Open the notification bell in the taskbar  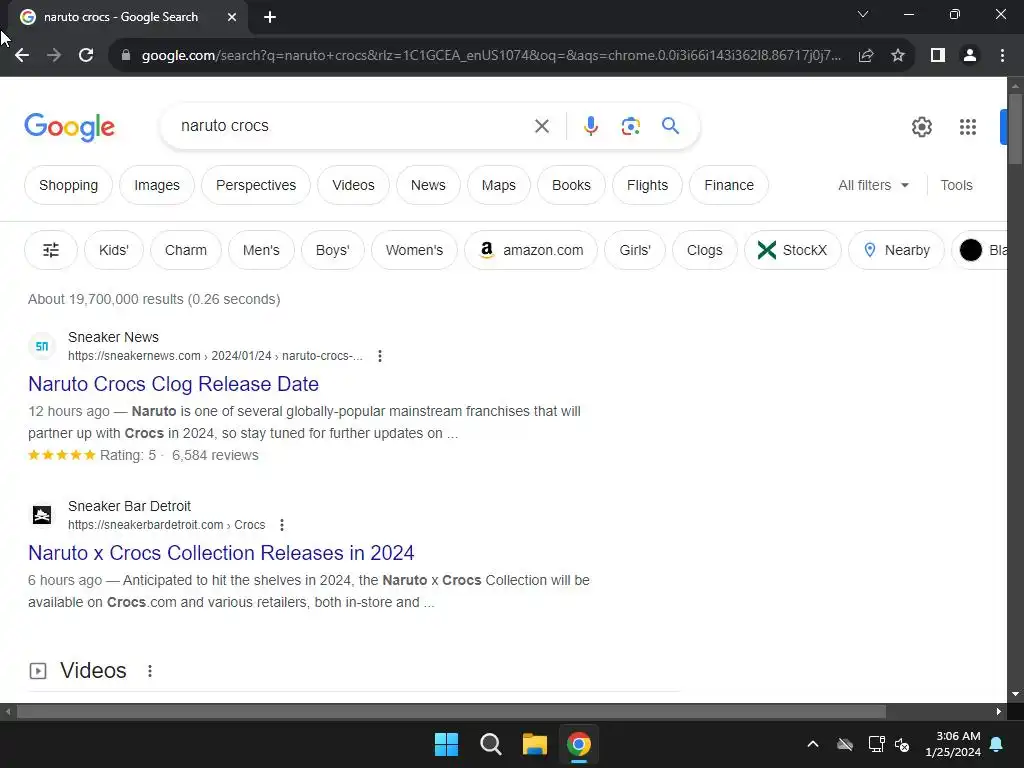tap(997, 744)
